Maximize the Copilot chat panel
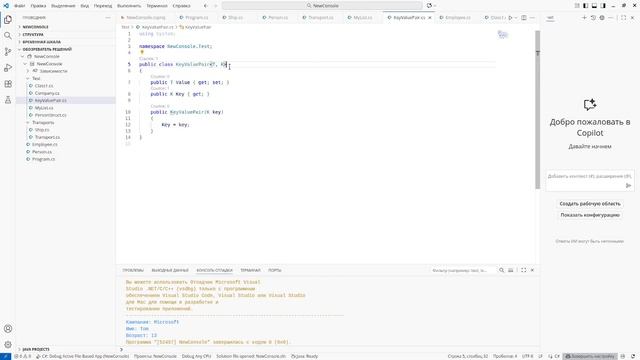 623,18
